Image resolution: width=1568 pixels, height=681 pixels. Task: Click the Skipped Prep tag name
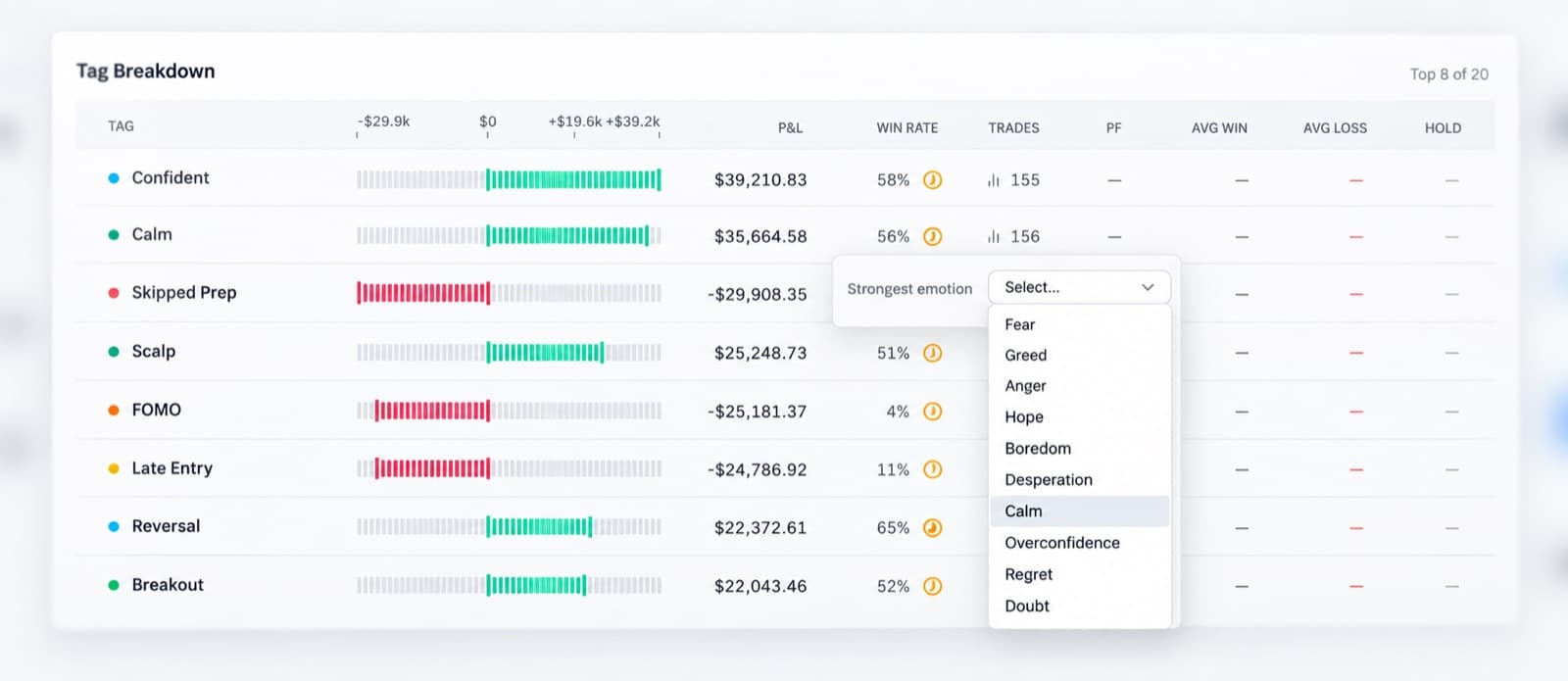184,292
